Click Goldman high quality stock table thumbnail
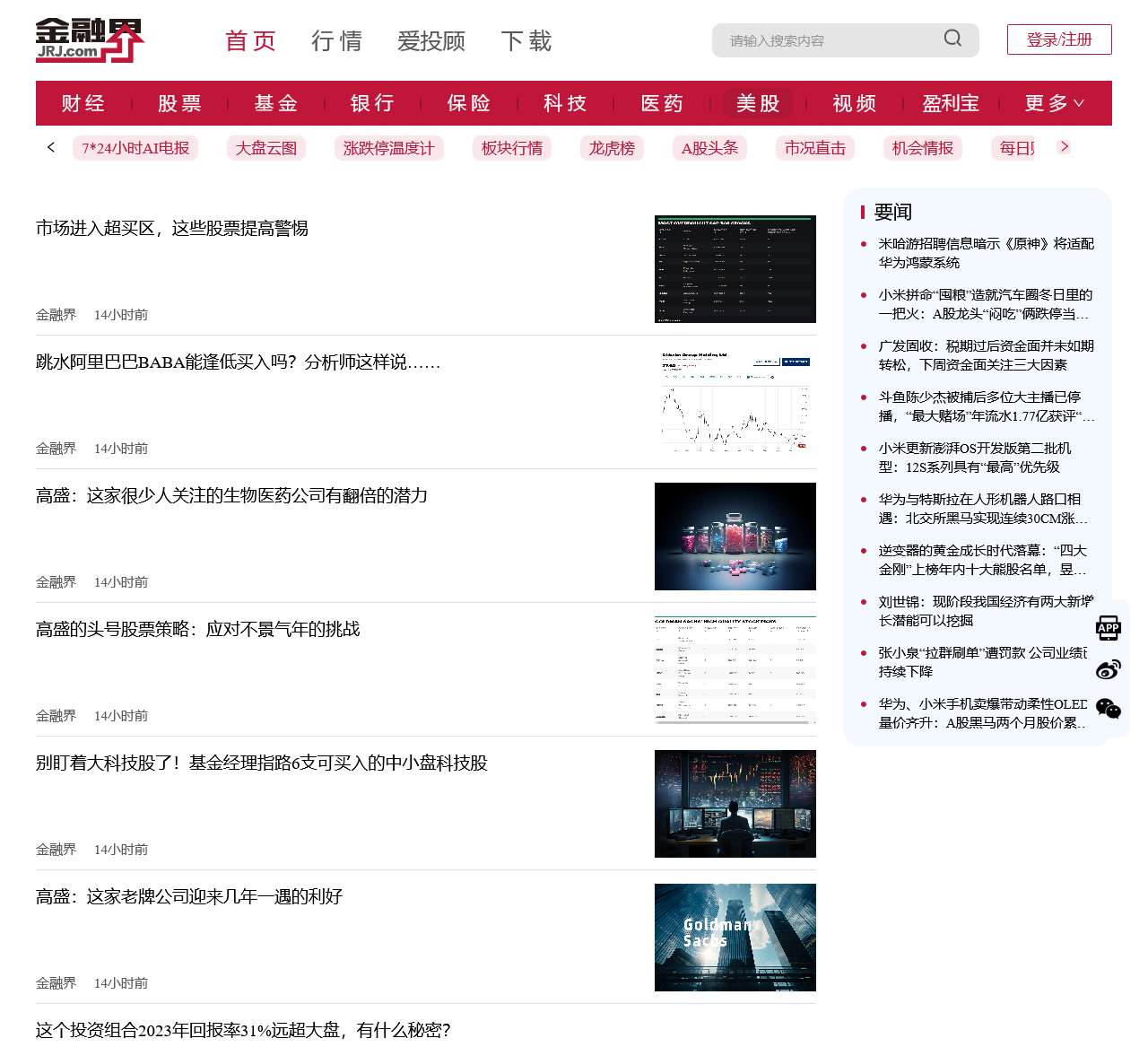The width and height of the screenshot is (1148, 1047). [735, 670]
